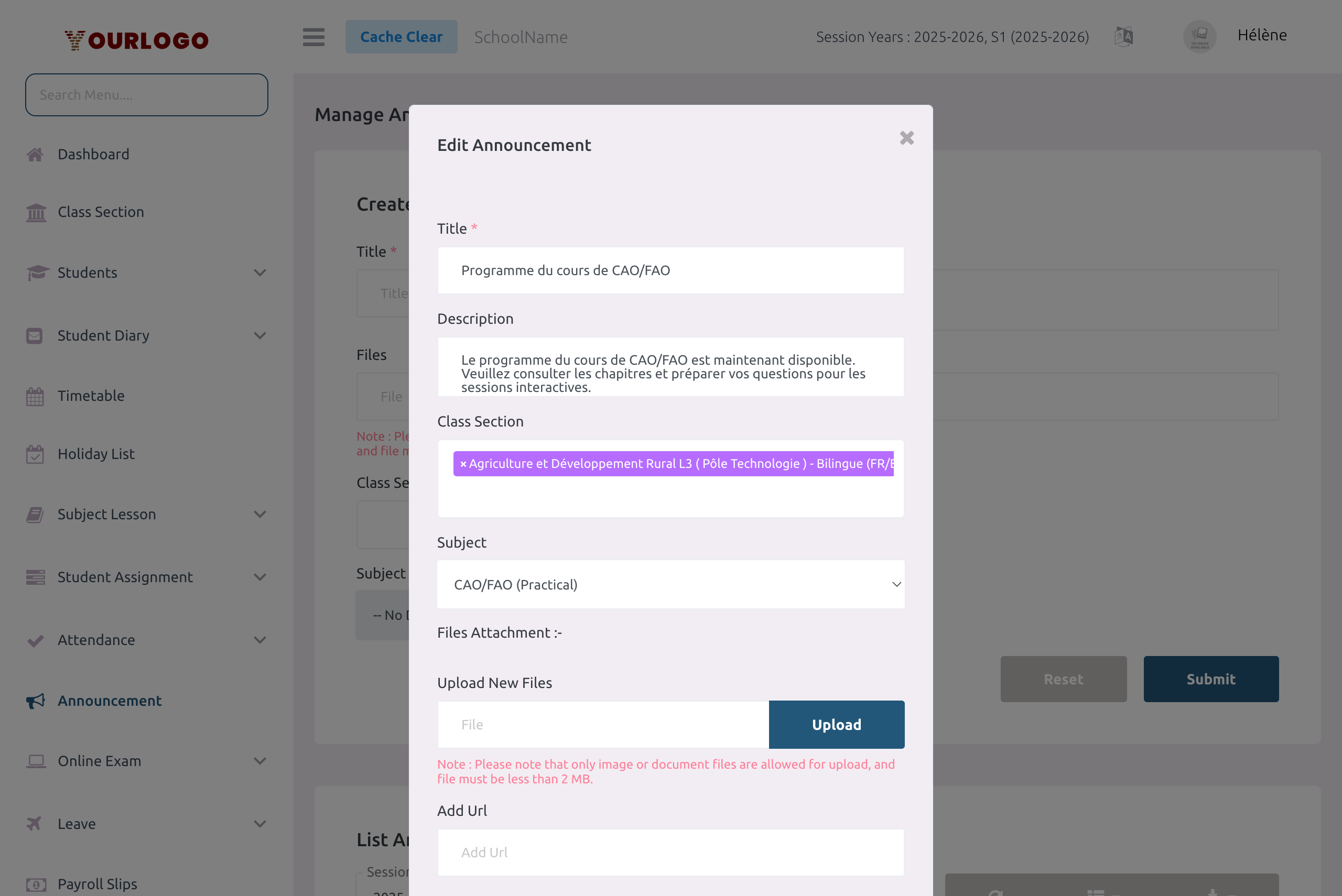Open the Announcement menu entry
Screen dimensions: 1342x896
point(109,701)
